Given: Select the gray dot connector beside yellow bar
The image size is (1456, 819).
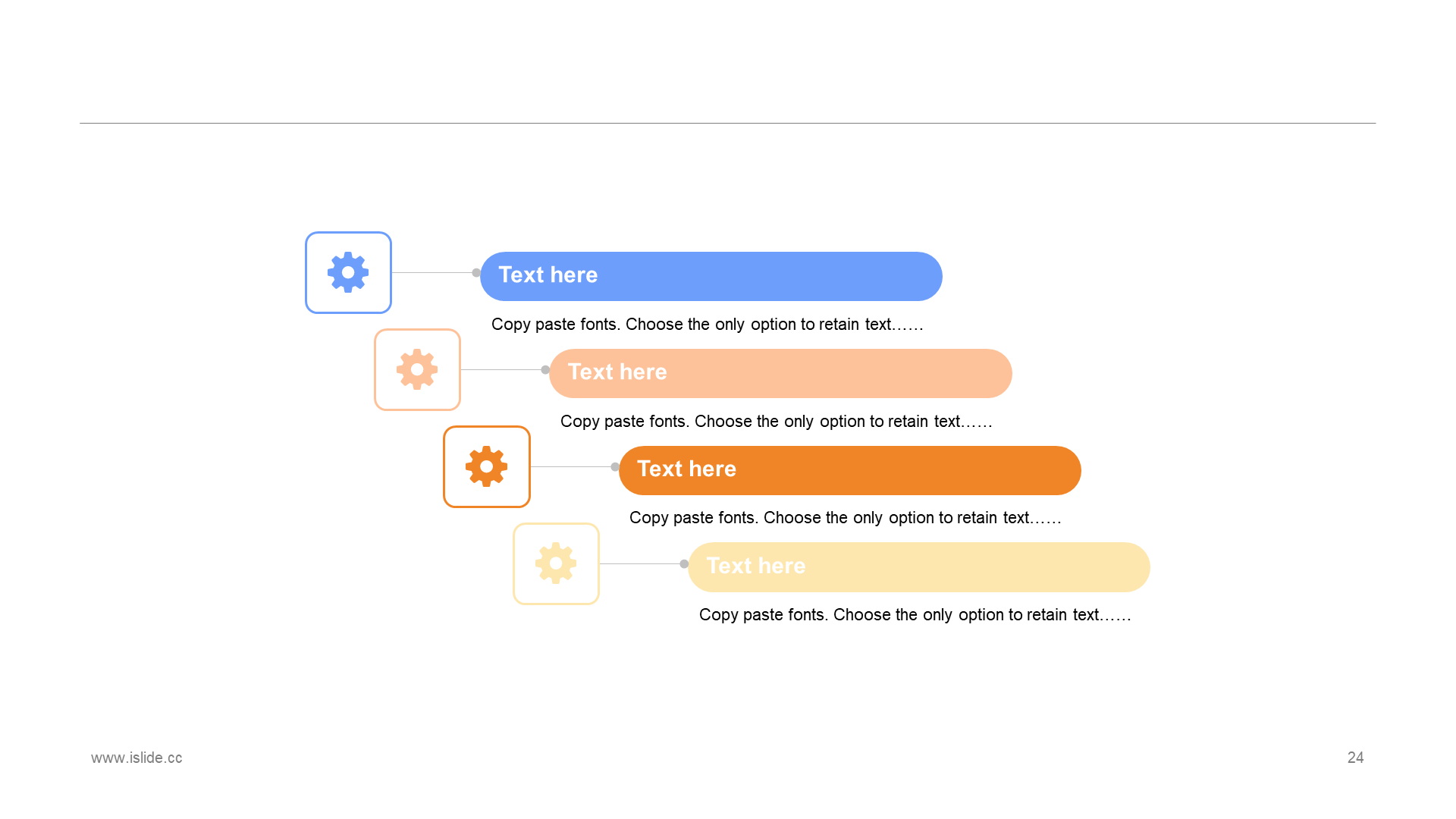Looking at the screenshot, I should 684,564.
